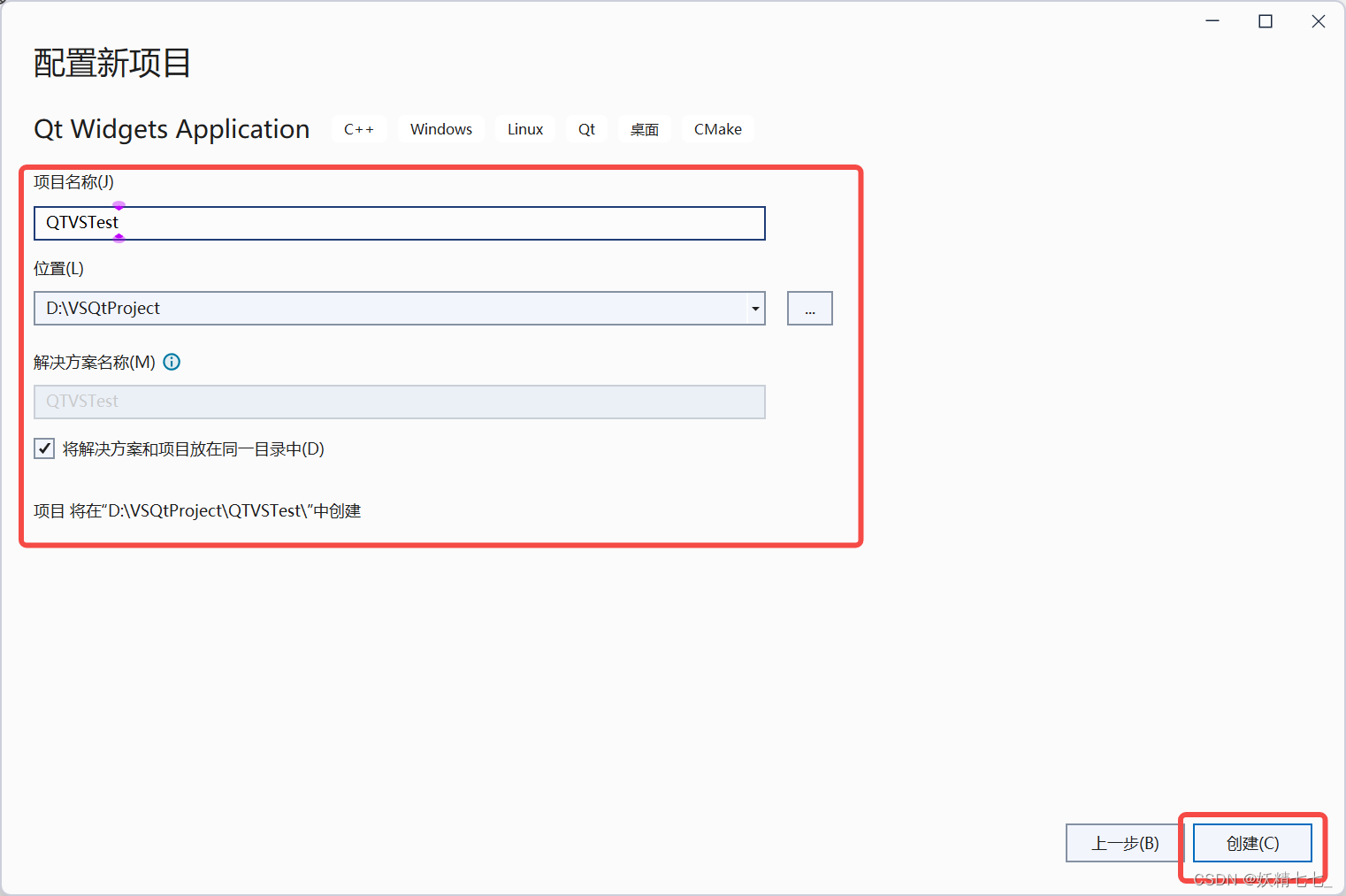Minimize the dialog window
This screenshot has width=1346, height=896.
[1212, 21]
